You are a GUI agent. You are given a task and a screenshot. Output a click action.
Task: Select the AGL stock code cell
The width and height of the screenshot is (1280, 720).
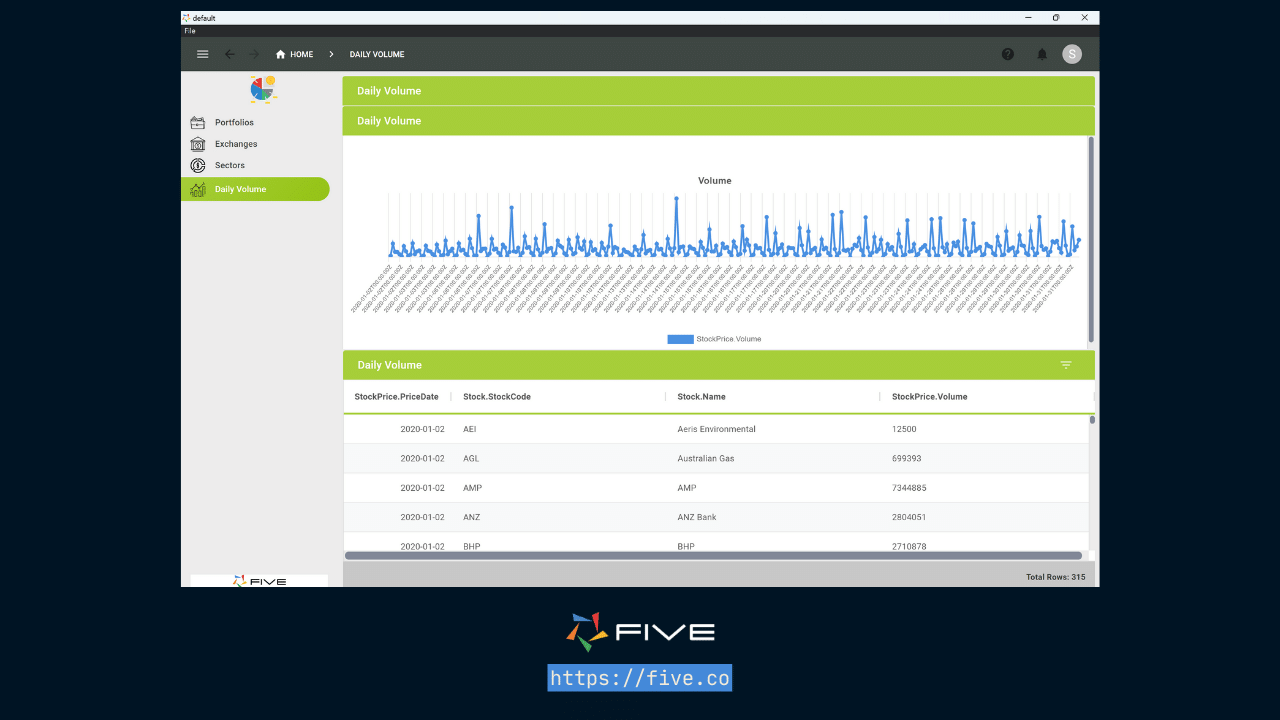[471, 458]
